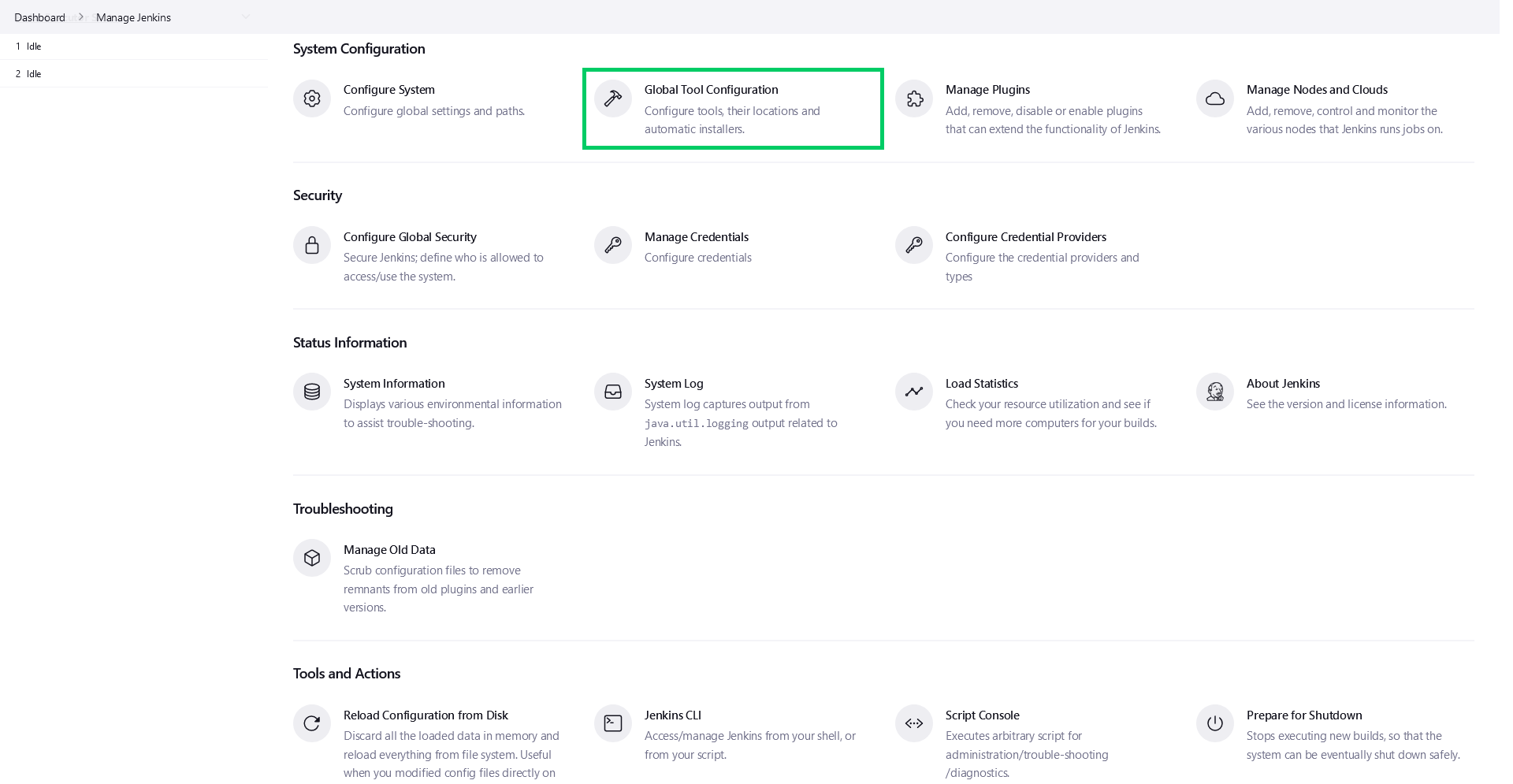Image resolution: width=1513 pixels, height=784 pixels.
Task: Go to Manage Nodes and Clouds
Action: tap(1318, 90)
